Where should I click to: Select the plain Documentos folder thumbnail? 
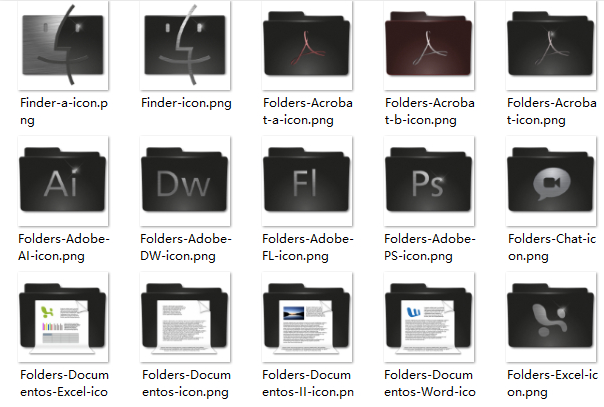point(185,317)
